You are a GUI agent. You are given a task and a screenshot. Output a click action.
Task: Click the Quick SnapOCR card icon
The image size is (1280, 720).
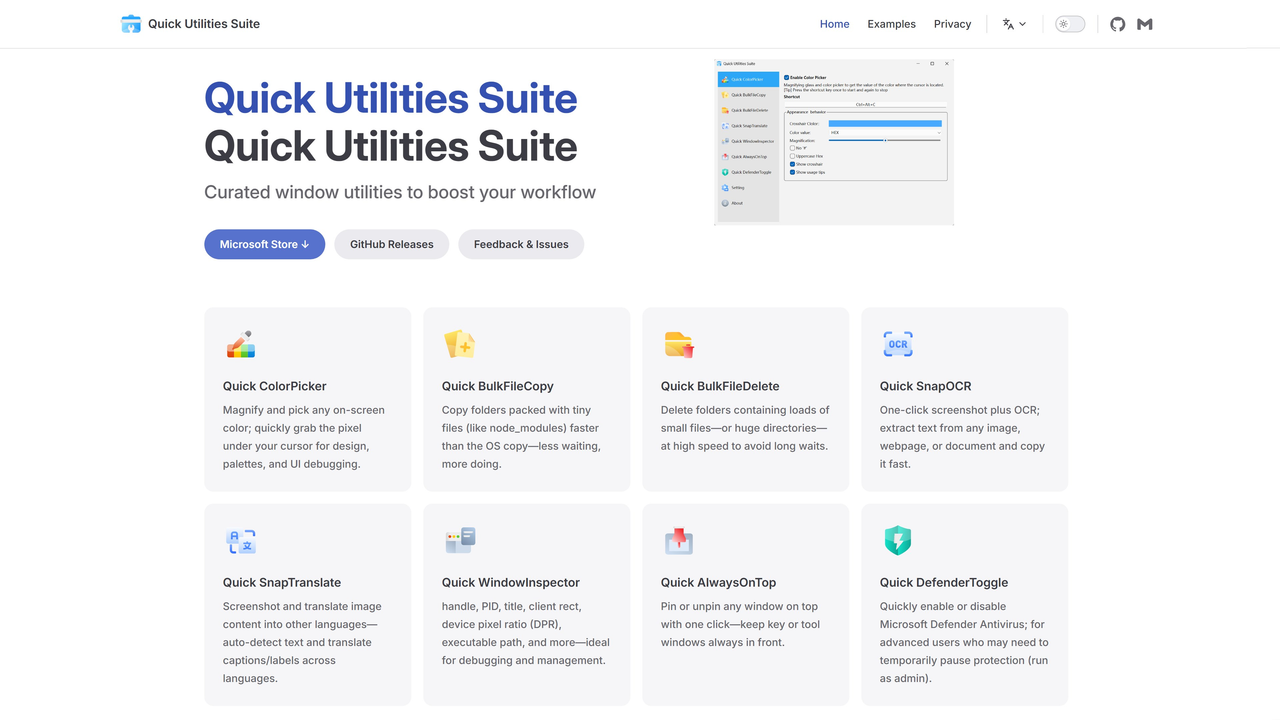tap(898, 344)
